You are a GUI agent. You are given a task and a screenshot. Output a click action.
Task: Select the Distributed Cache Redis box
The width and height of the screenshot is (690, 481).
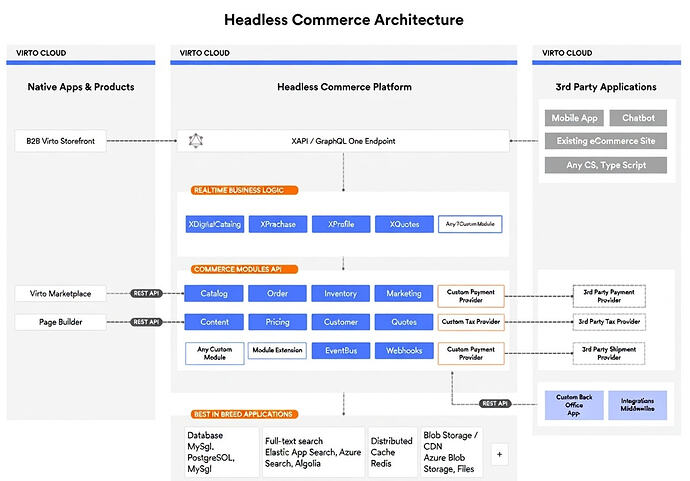point(392,452)
